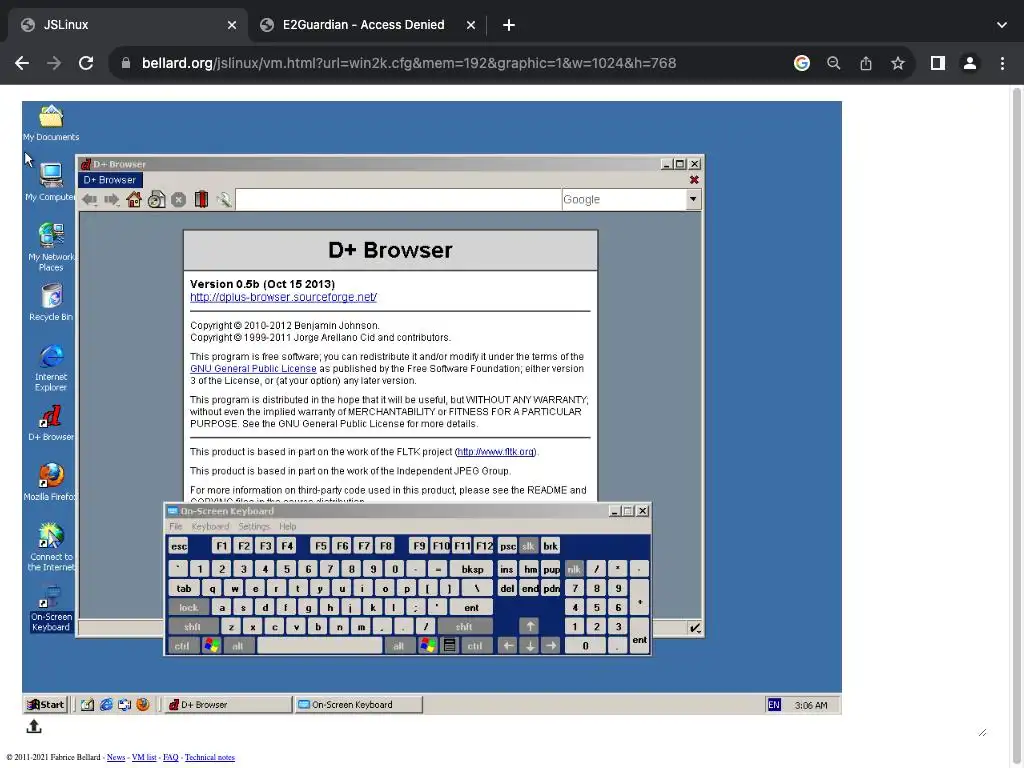The image size is (1024, 768).
Task: Close the D+ Browser tab with red X
Action: point(694,180)
